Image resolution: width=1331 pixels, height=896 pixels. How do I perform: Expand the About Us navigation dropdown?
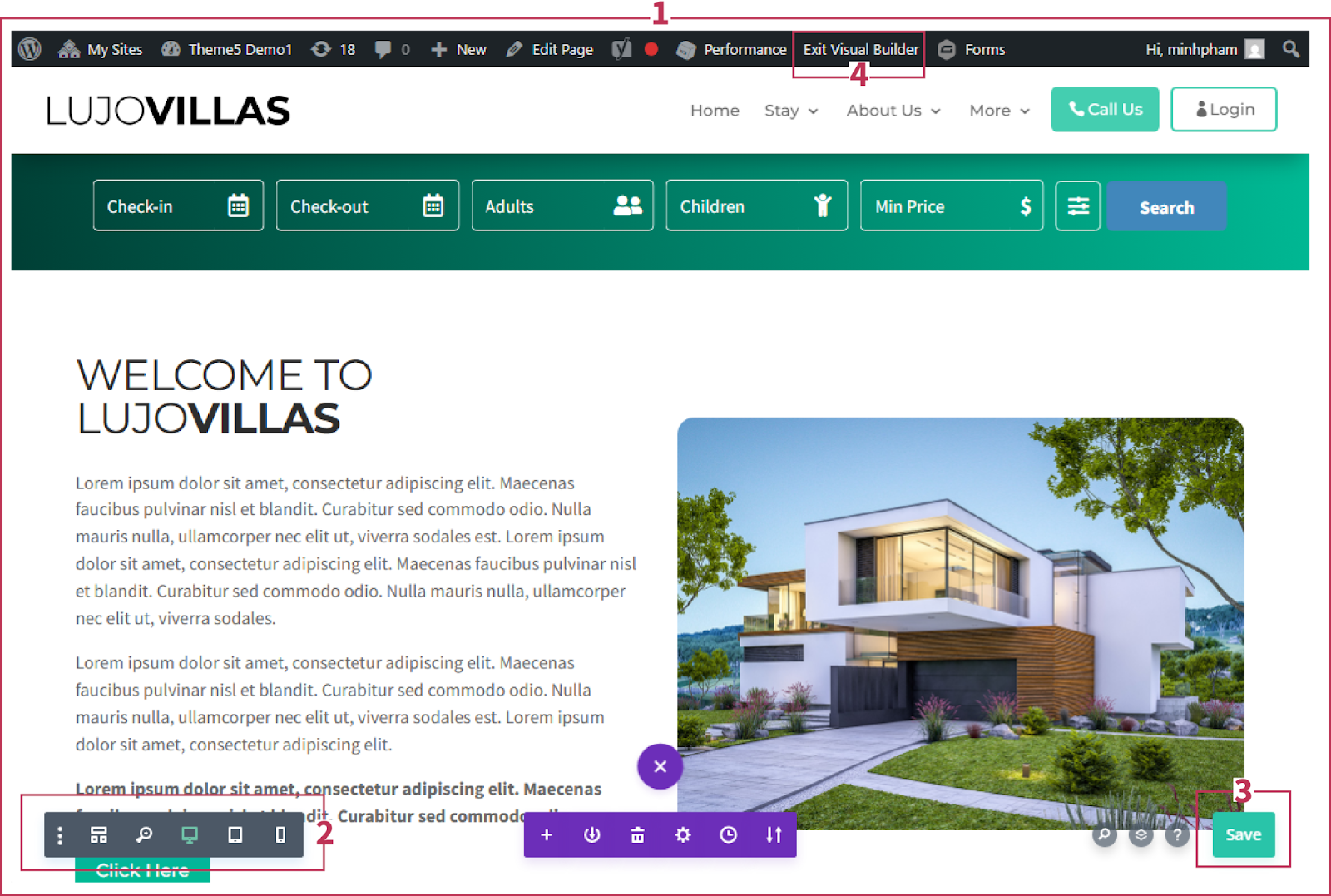pos(893,111)
